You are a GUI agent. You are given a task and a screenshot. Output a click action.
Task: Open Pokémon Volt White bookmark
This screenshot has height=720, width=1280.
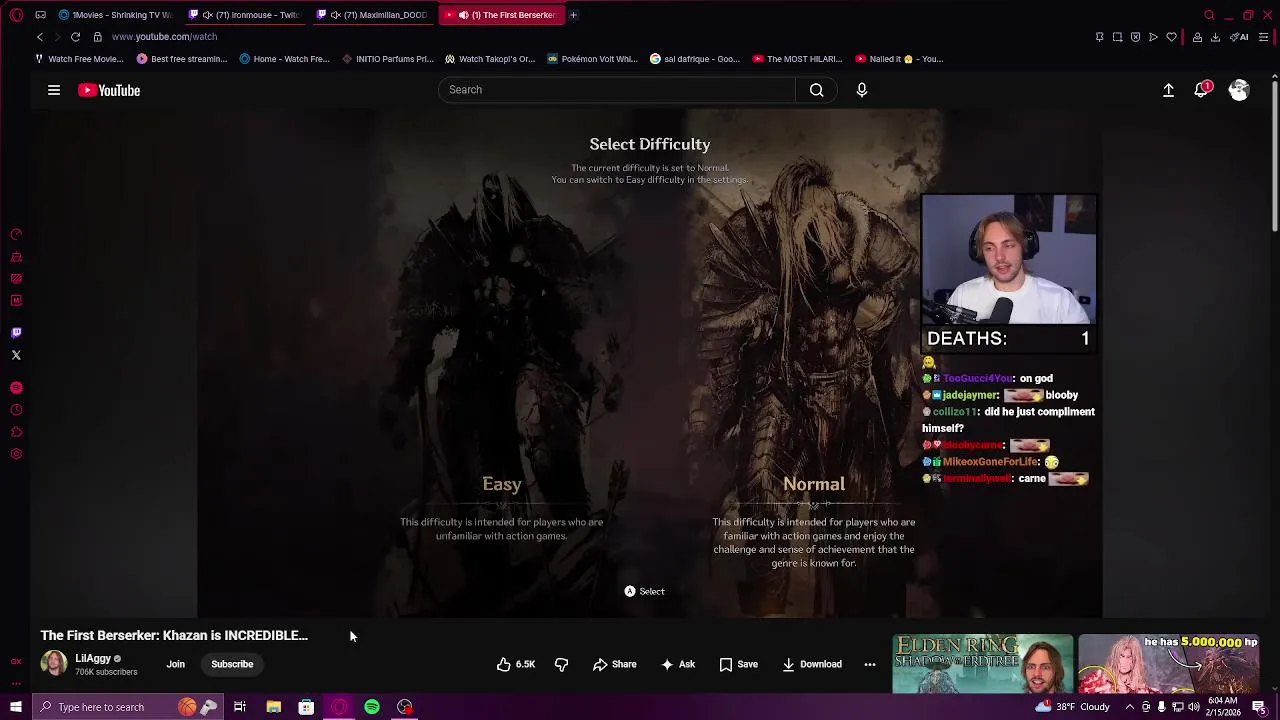(592, 59)
